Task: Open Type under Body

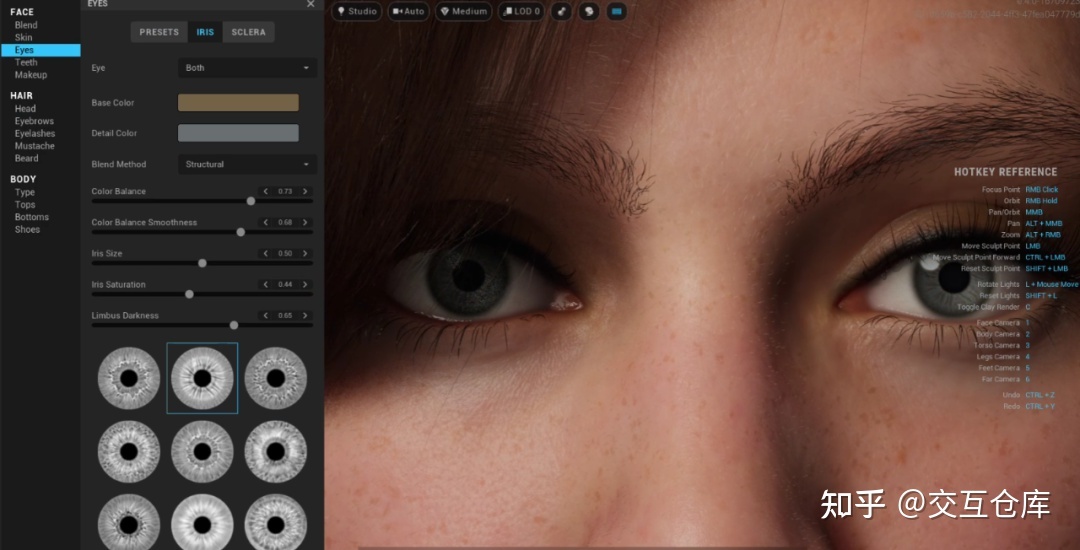Action: pyautogui.click(x=25, y=192)
